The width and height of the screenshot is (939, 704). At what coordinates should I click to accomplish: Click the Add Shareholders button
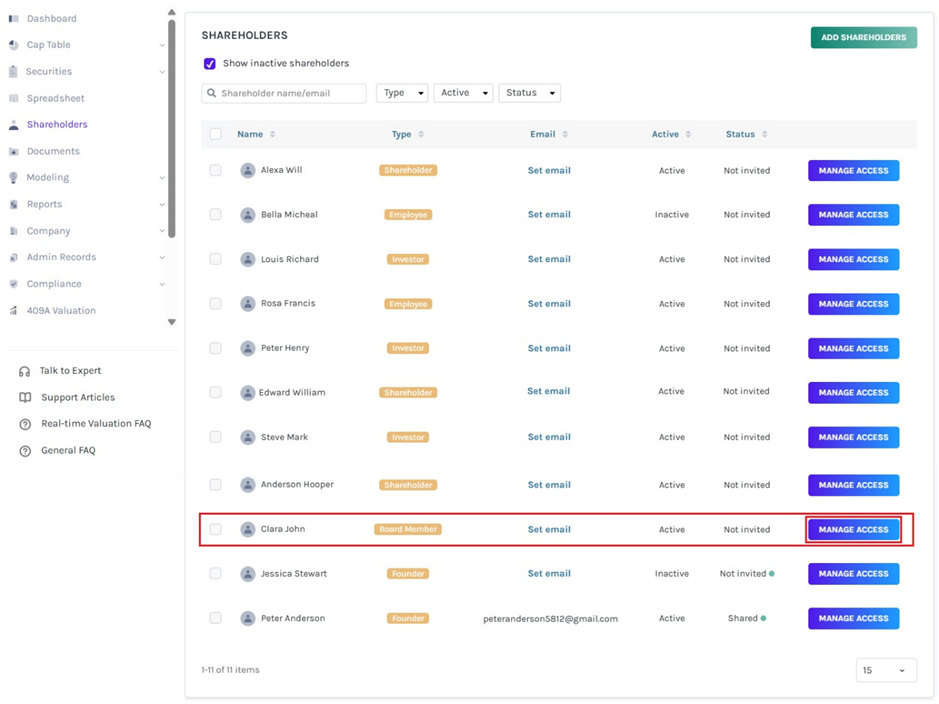pos(864,37)
